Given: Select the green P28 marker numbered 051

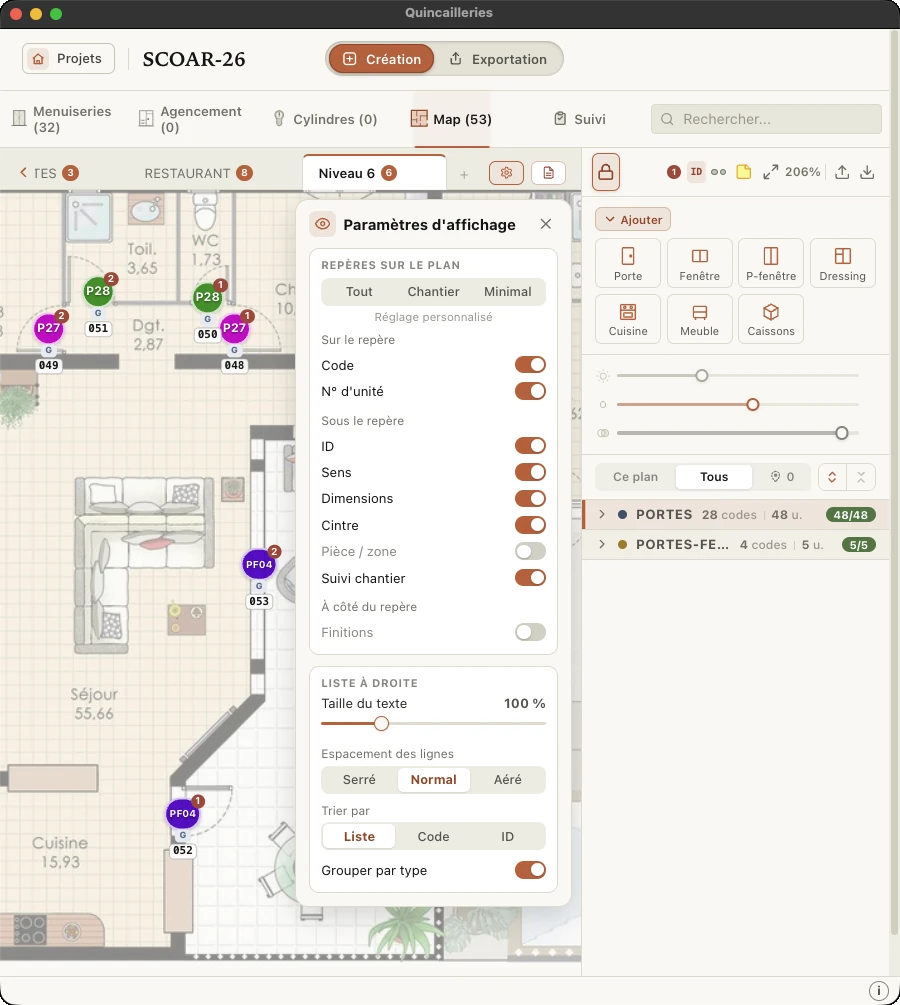Looking at the screenshot, I should (98, 291).
